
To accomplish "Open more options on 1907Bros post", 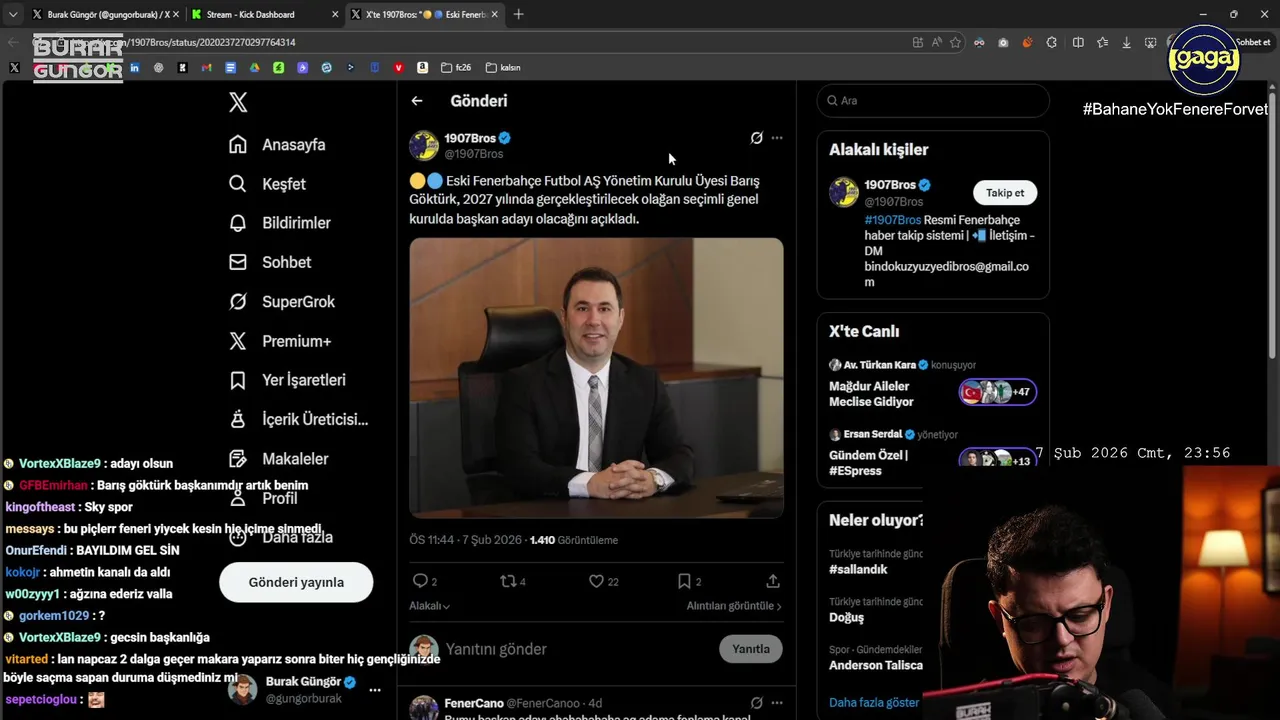I will 777,138.
